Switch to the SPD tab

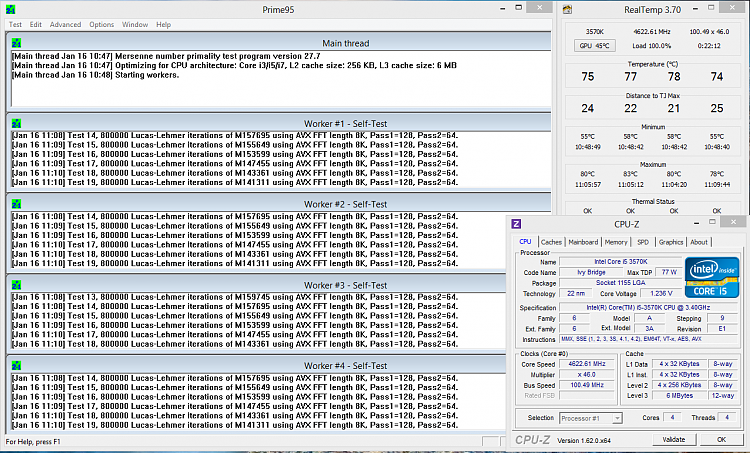643,242
